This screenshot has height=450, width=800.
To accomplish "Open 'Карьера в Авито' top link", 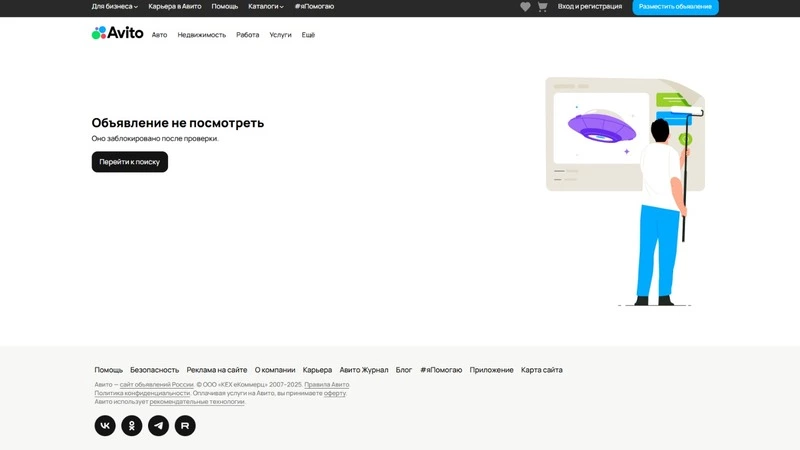I will [x=175, y=7].
